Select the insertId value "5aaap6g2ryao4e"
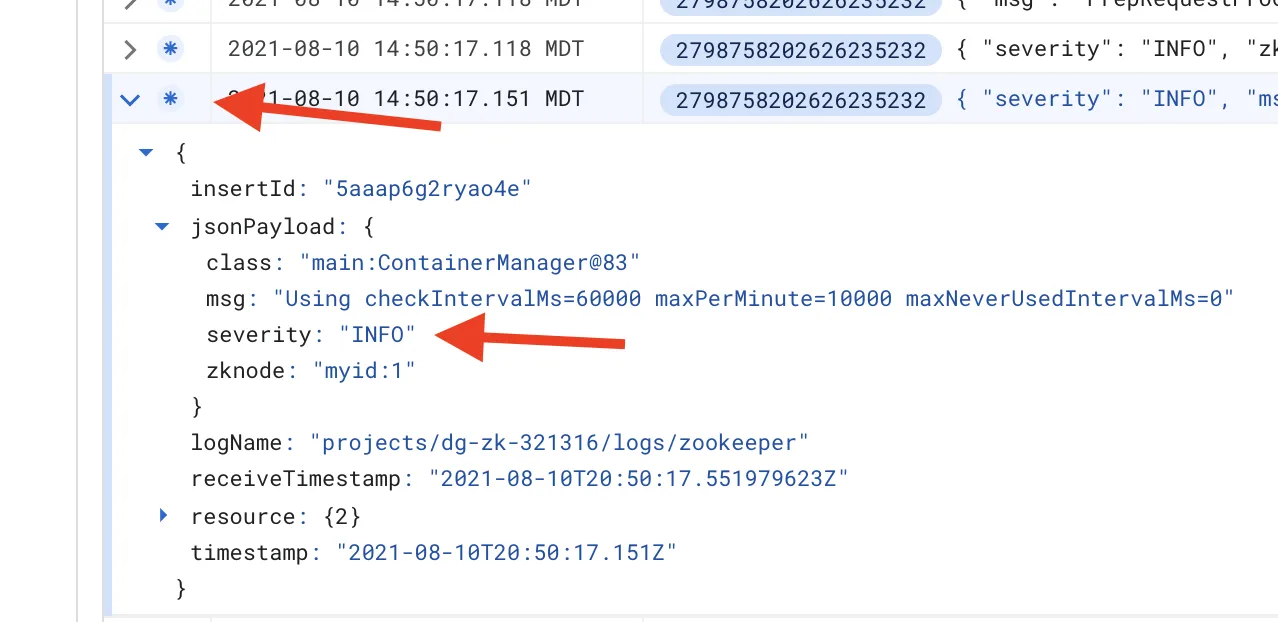Viewport: 1278px width, 622px height. [426, 189]
